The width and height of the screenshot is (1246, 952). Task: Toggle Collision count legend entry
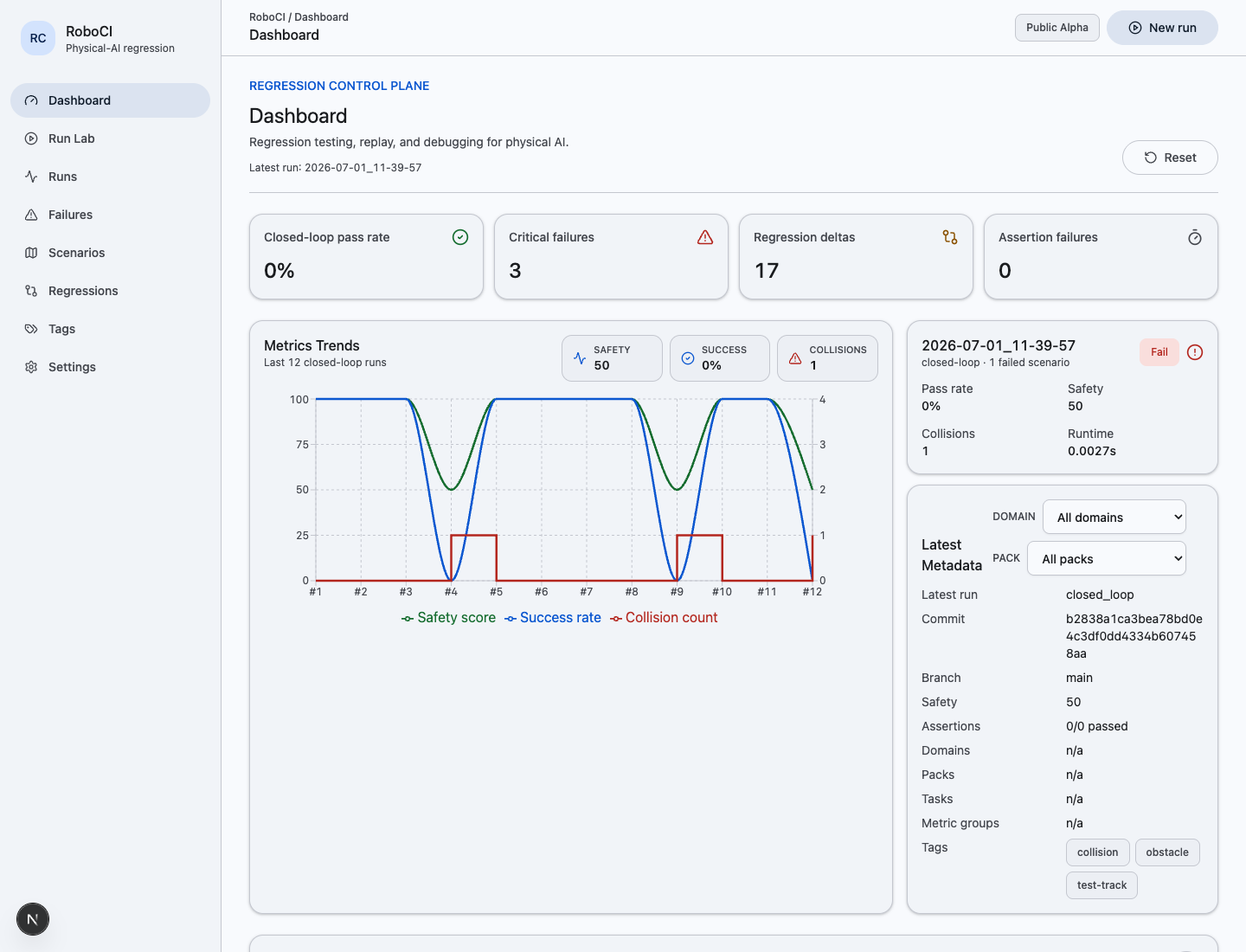pos(664,618)
